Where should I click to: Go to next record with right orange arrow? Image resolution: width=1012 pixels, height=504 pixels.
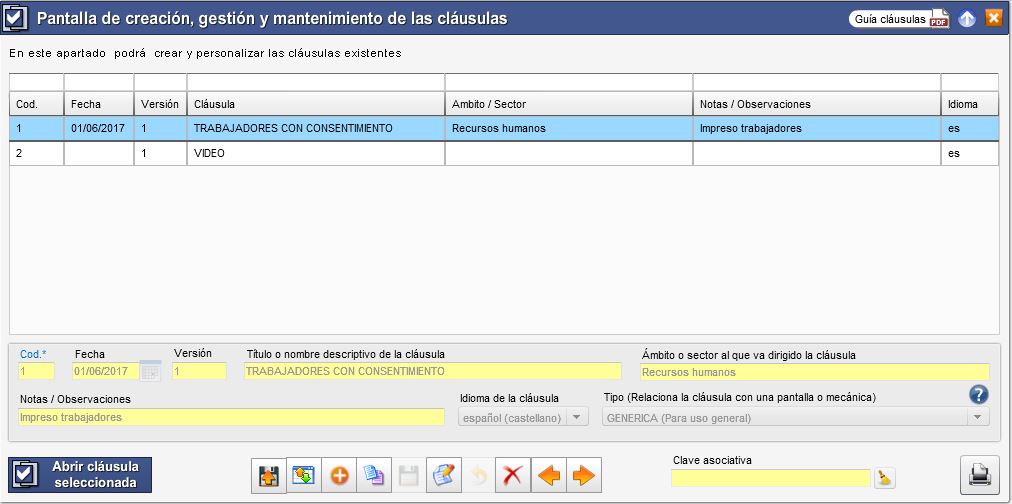coord(583,476)
